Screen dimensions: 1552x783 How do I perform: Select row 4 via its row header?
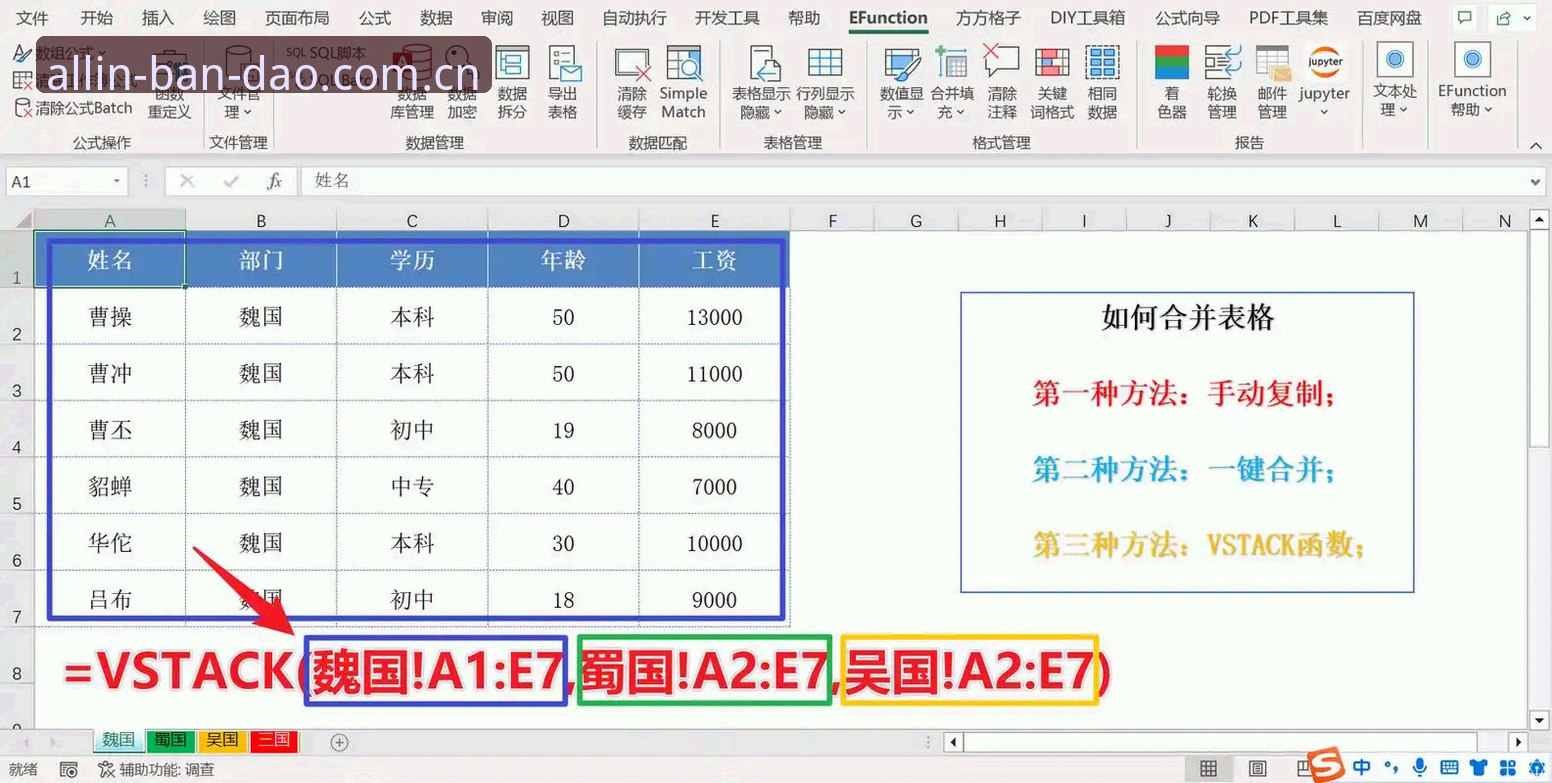click(17, 430)
